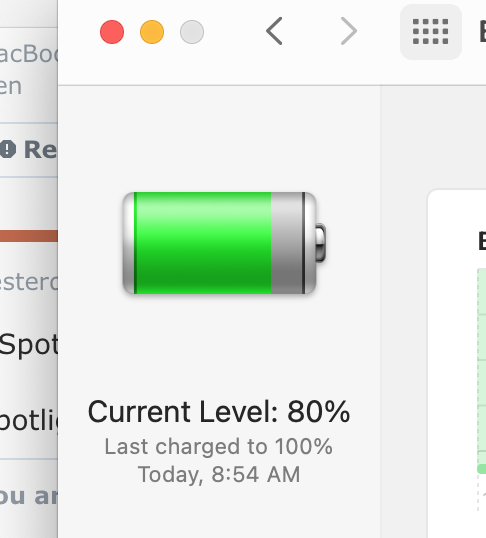Click the orange bar in background window
Screen dimensions: 486x538
(29, 236)
